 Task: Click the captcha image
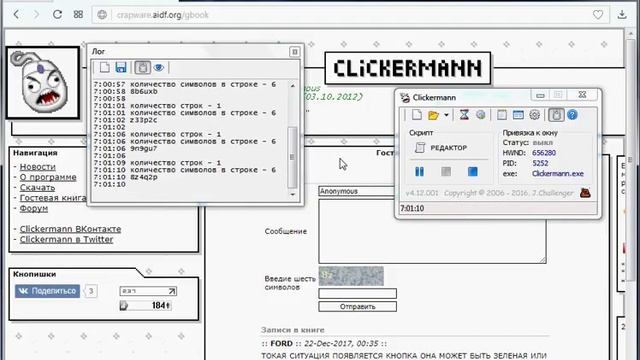[x=351, y=276]
